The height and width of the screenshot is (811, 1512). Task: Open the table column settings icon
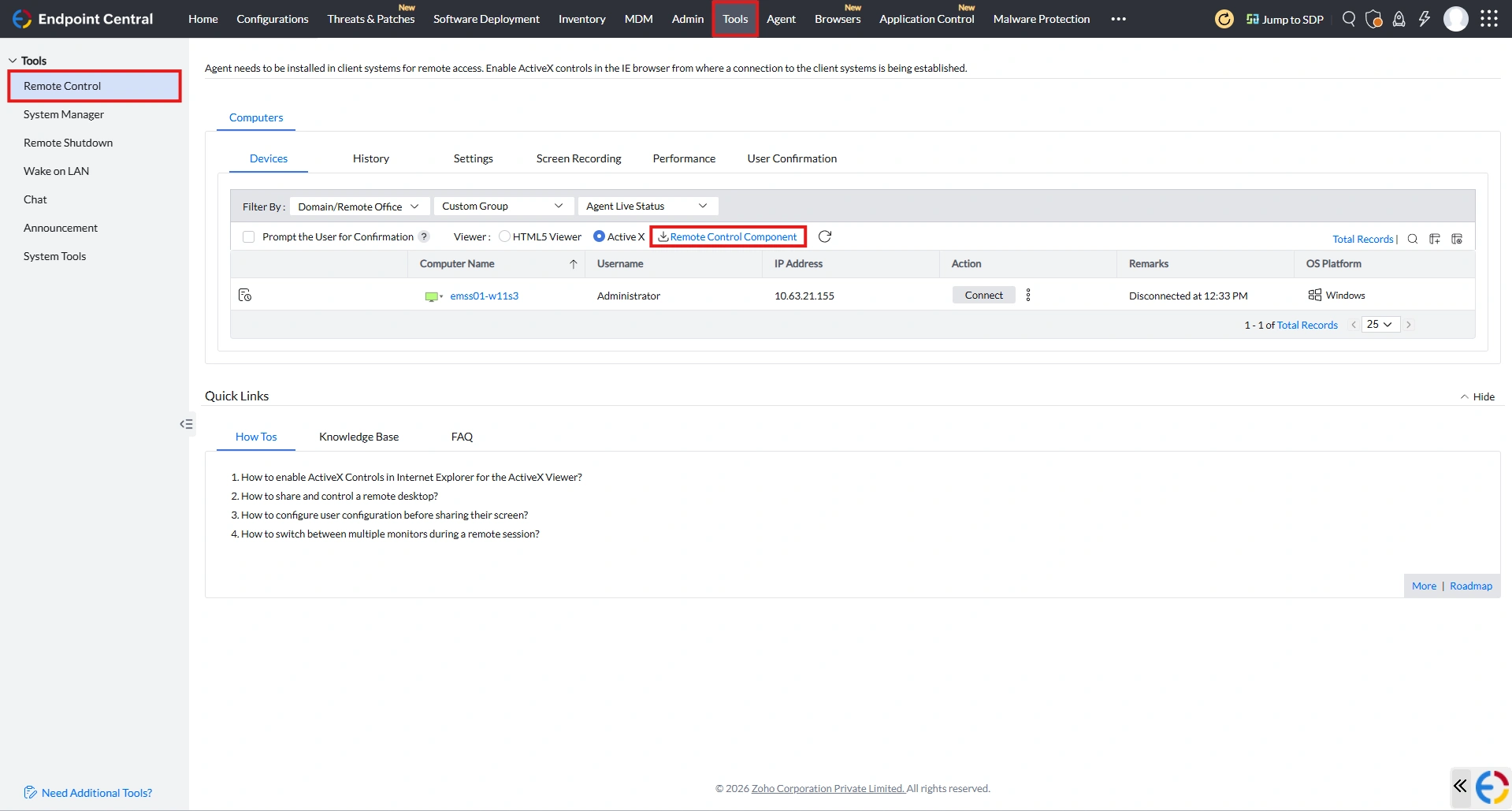pyautogui.click(x=1457, y=239)
